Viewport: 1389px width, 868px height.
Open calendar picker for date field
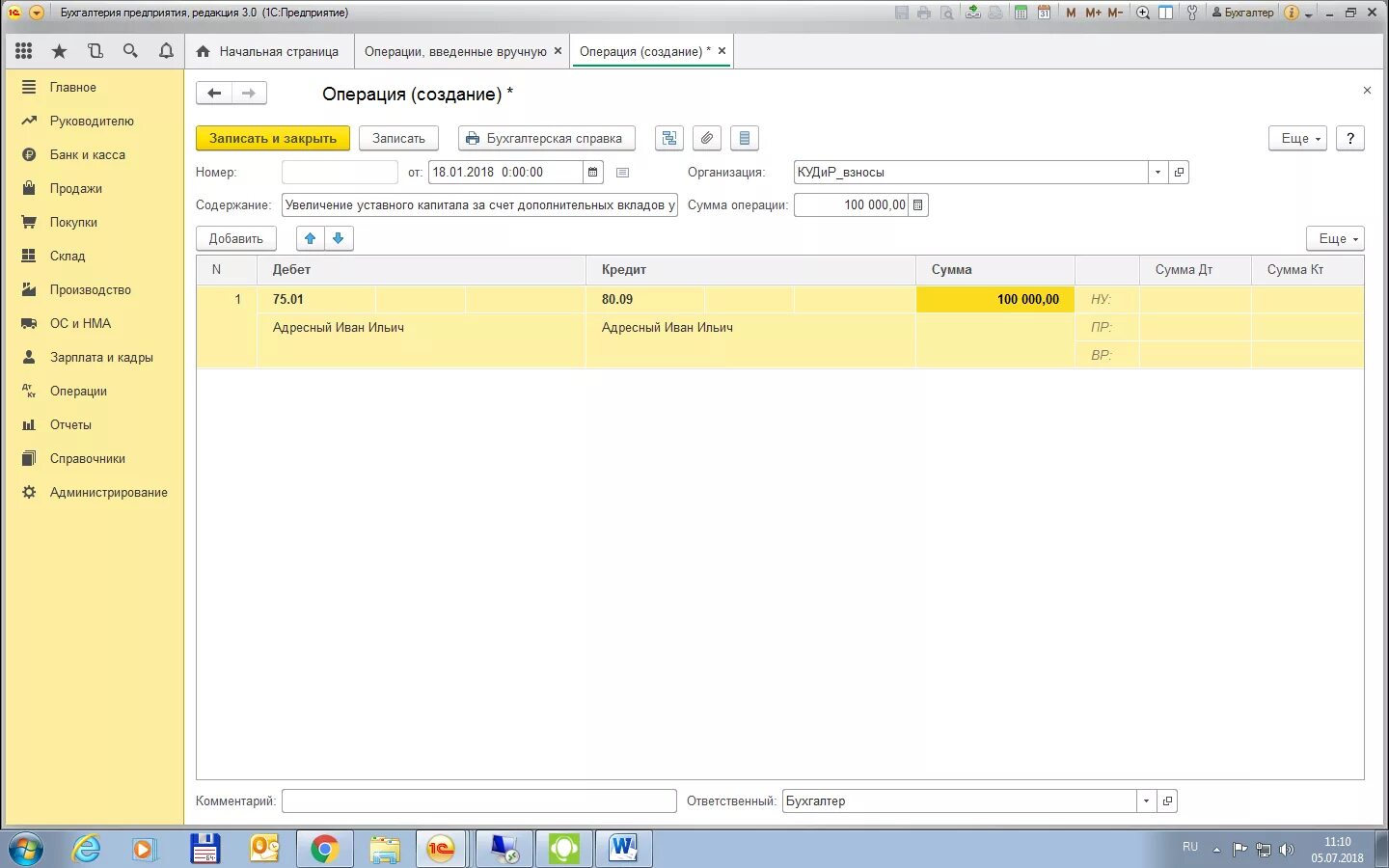(x=593, y=172)
